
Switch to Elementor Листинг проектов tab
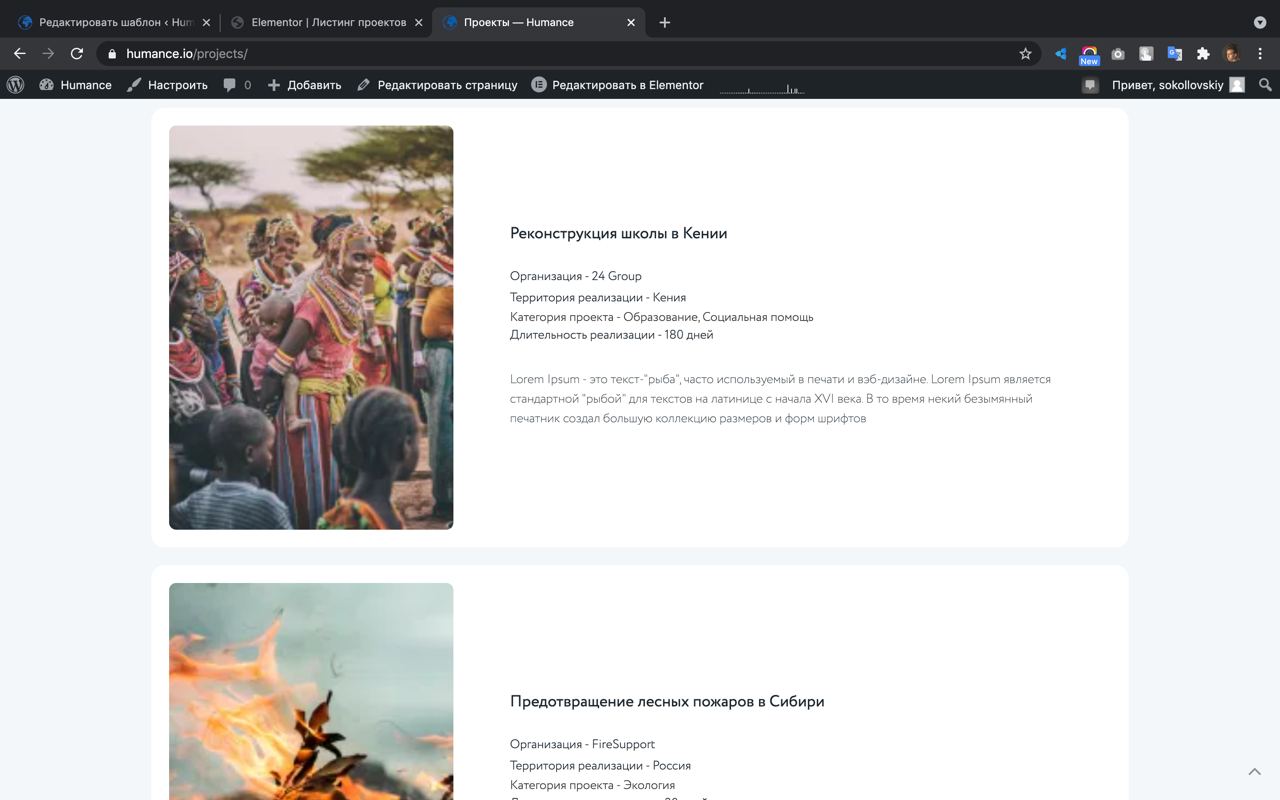328,22
